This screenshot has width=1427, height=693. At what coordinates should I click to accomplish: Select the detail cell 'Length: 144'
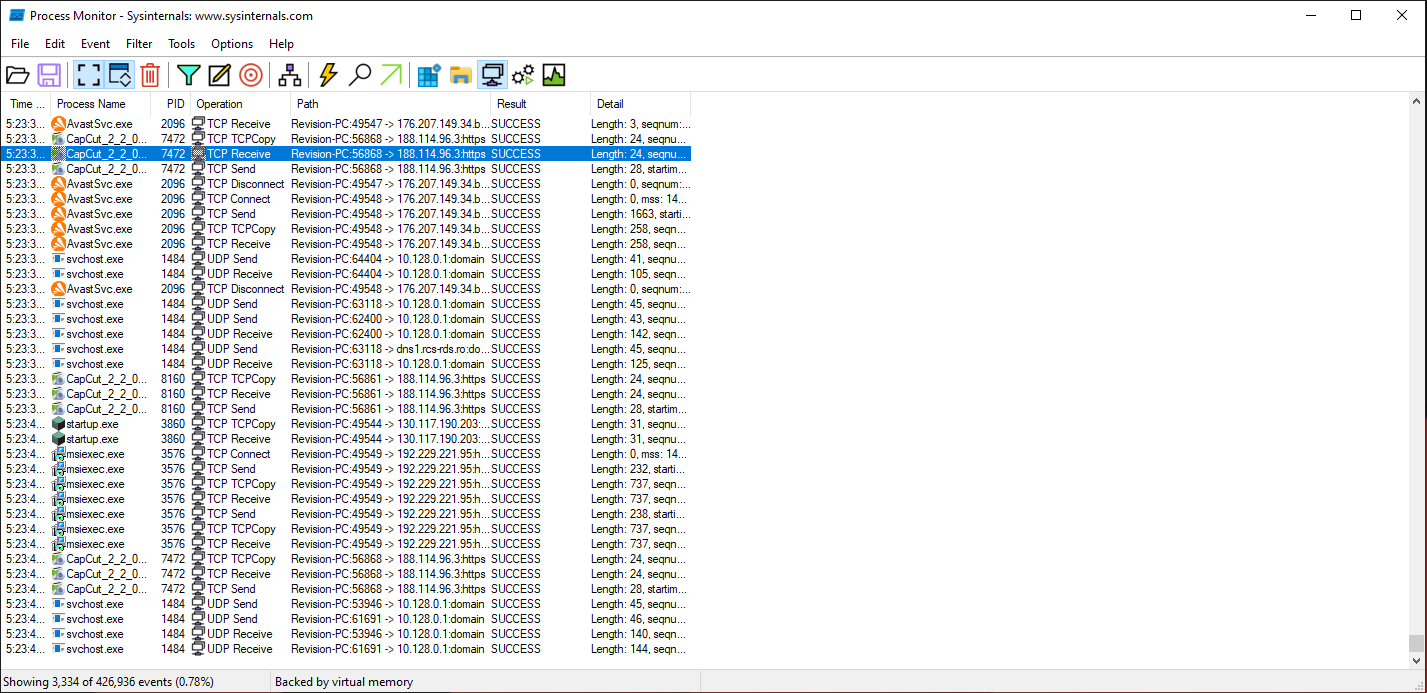(640, 649)
